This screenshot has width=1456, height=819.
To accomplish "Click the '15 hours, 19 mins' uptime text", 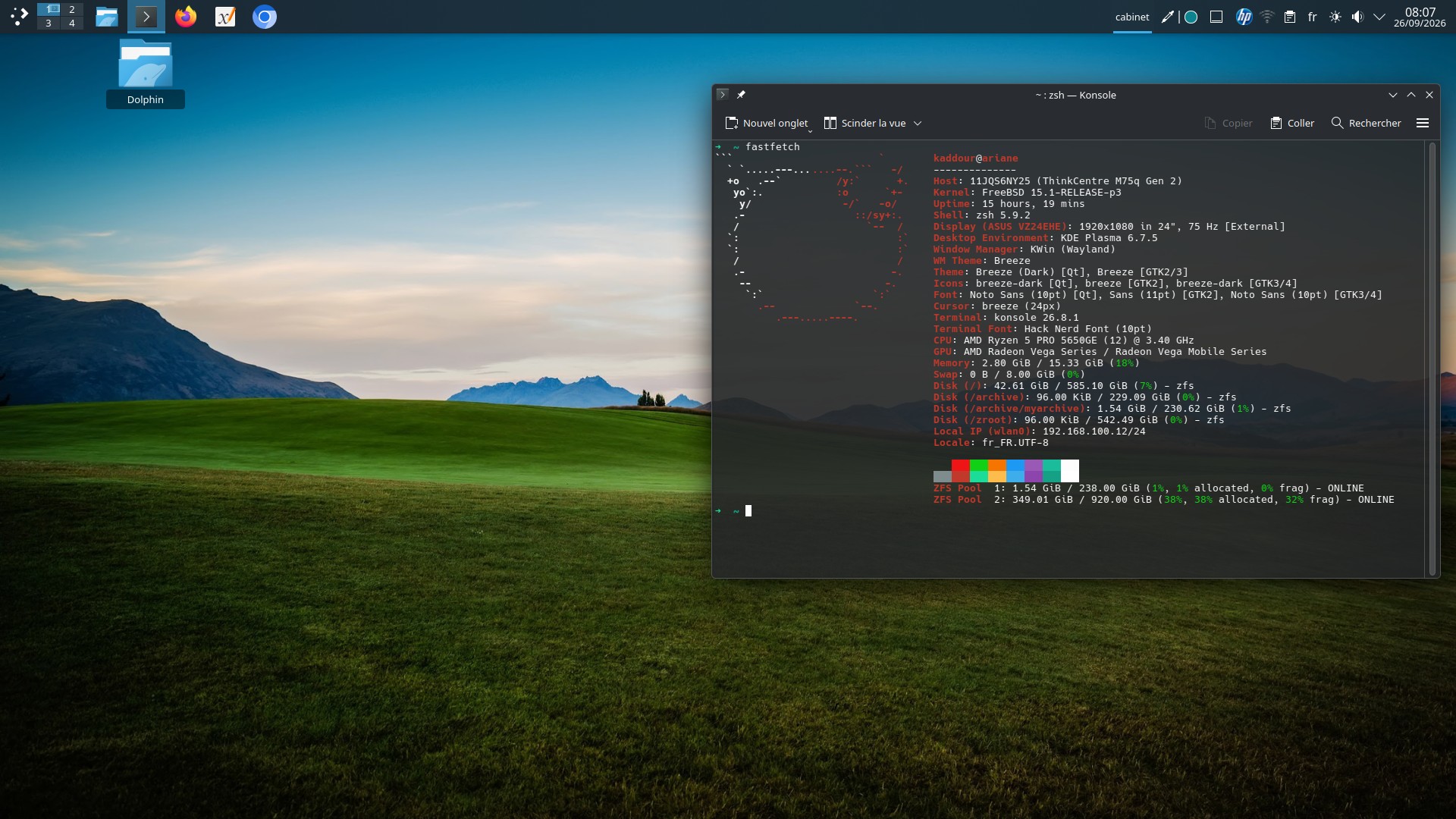I will point(1033,204).
